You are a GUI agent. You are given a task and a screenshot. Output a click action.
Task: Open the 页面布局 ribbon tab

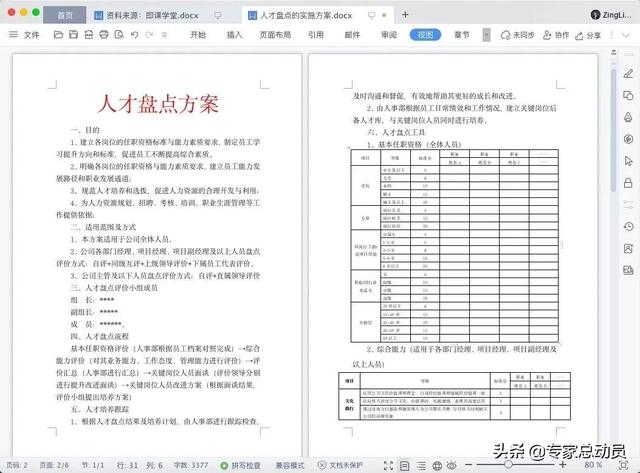(275, 35)
